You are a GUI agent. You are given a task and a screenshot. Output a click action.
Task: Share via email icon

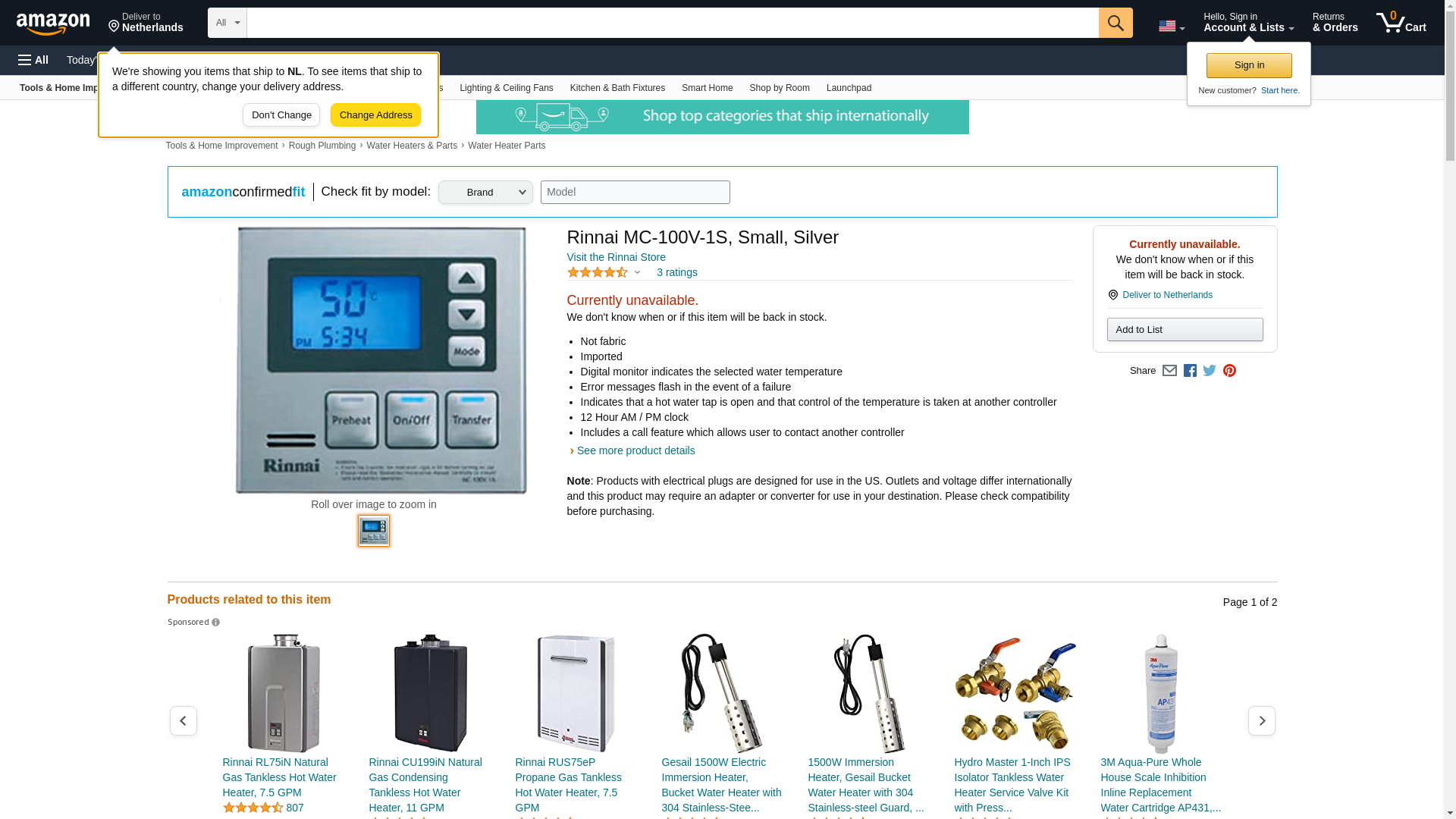coord(1169,371)
